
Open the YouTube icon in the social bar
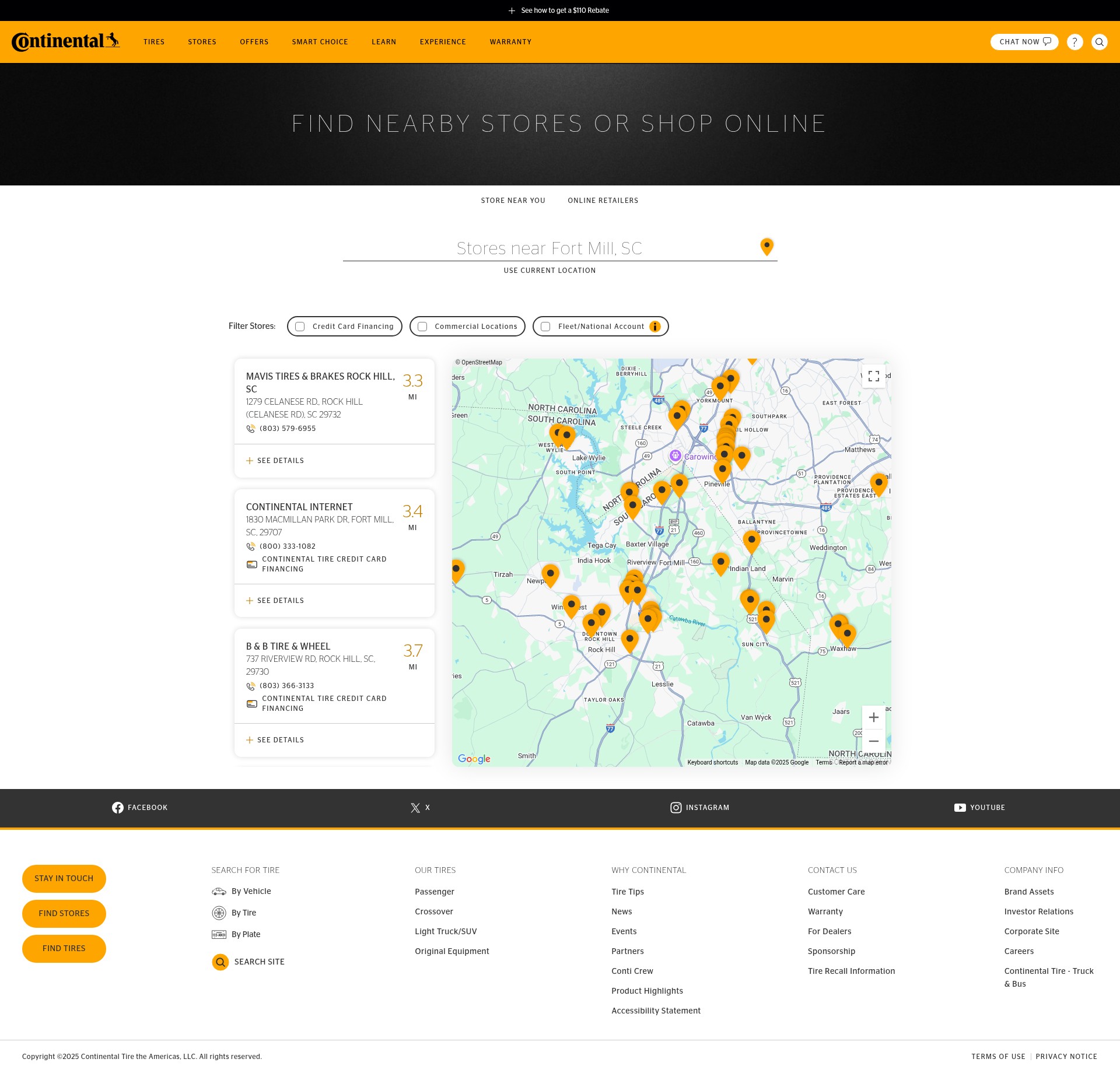coord(960,808)
